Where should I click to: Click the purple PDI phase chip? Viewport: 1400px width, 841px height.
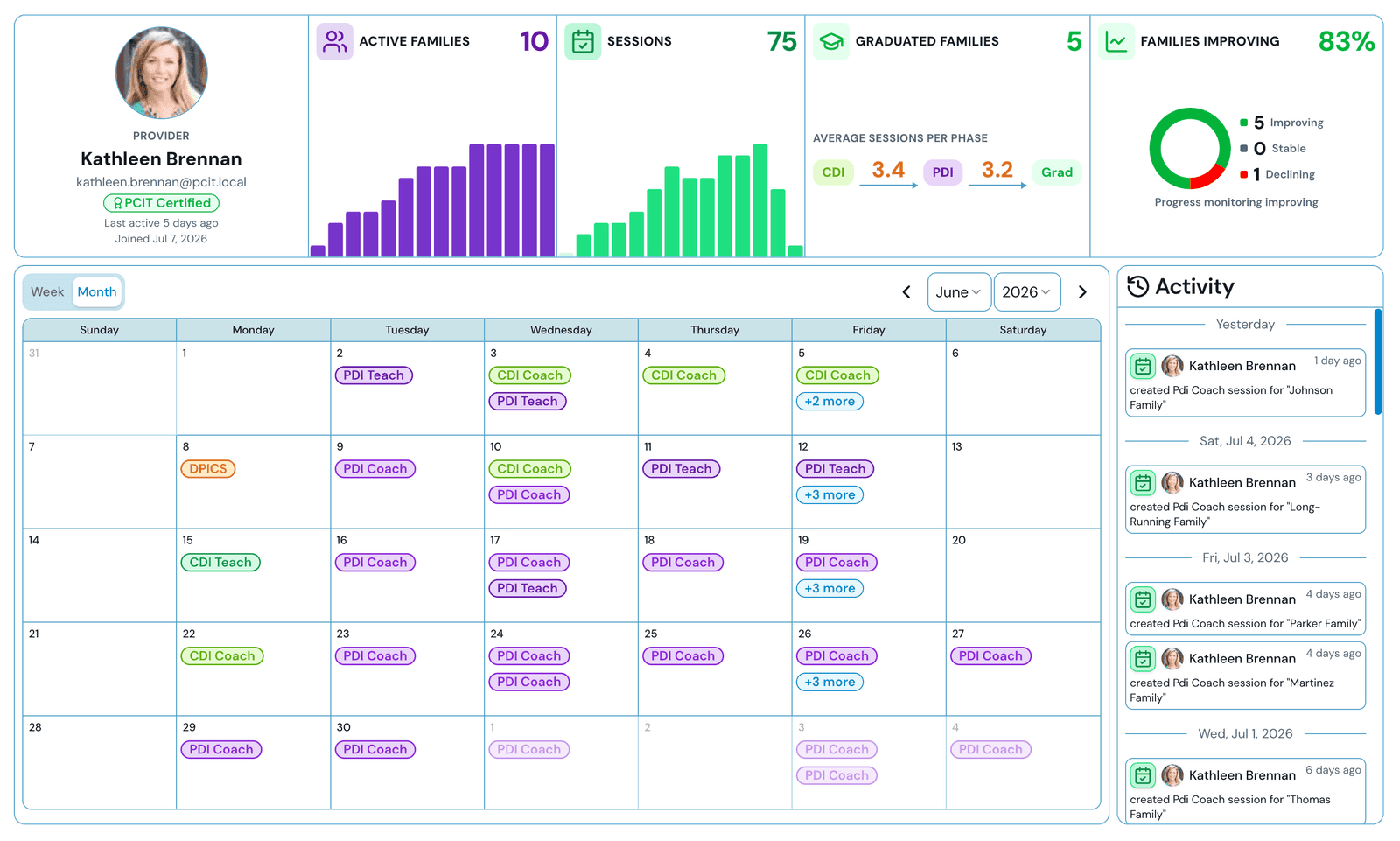[x=942, y=172]
